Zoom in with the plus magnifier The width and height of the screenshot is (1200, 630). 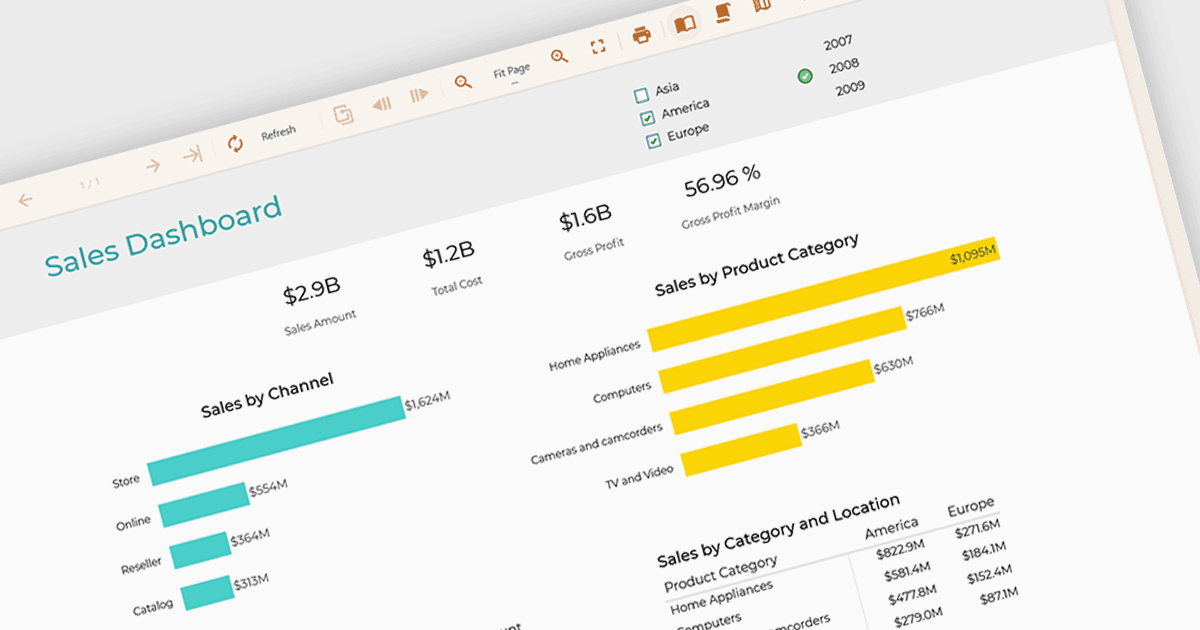[x=559, y=57]
